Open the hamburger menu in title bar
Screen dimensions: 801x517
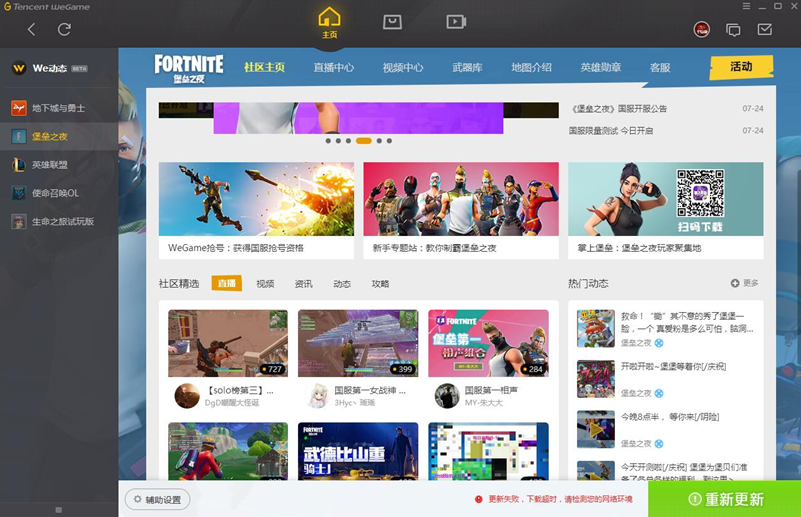[x=746, y=6]
